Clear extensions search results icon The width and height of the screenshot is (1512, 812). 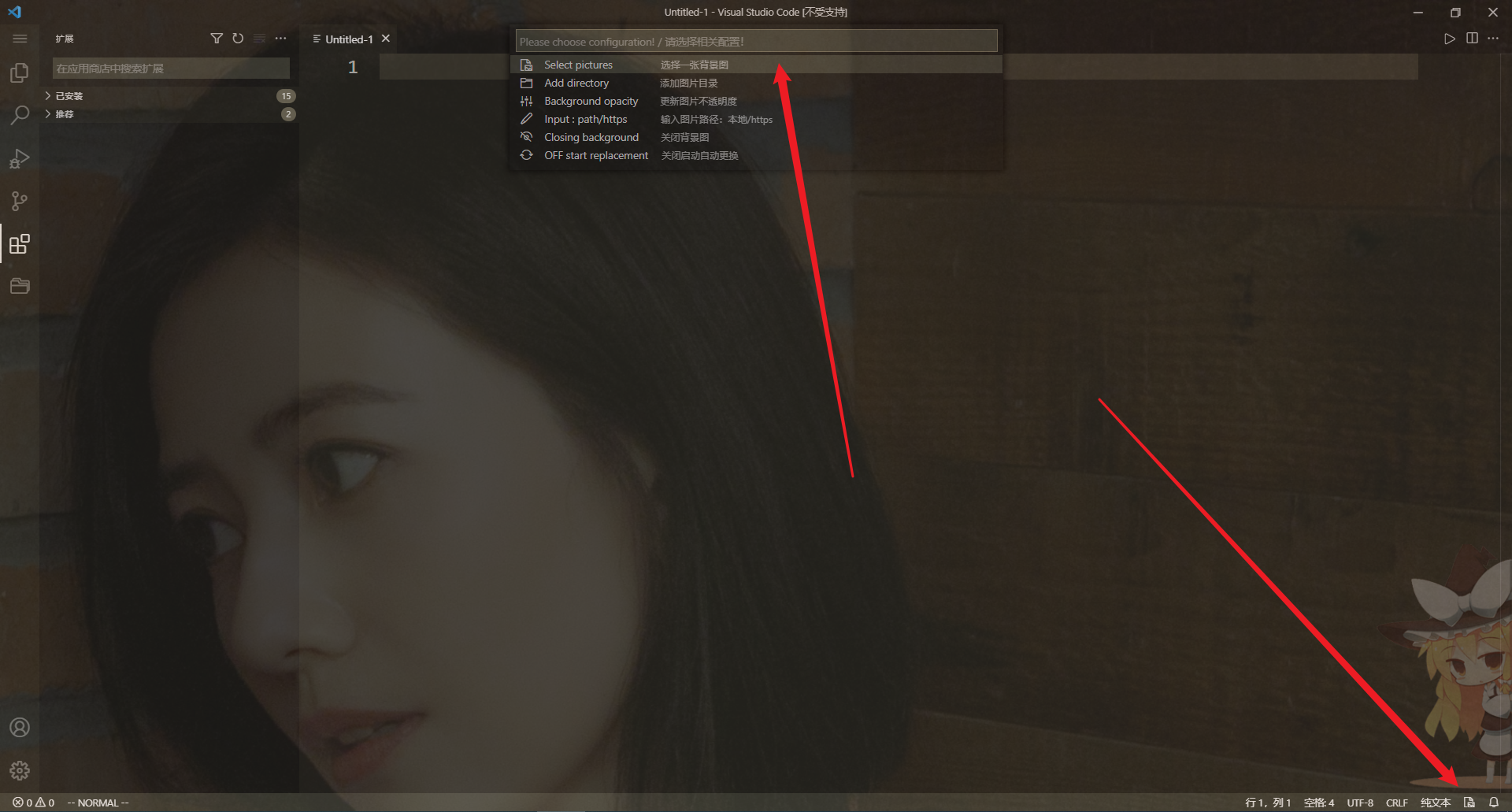(259, 39)
